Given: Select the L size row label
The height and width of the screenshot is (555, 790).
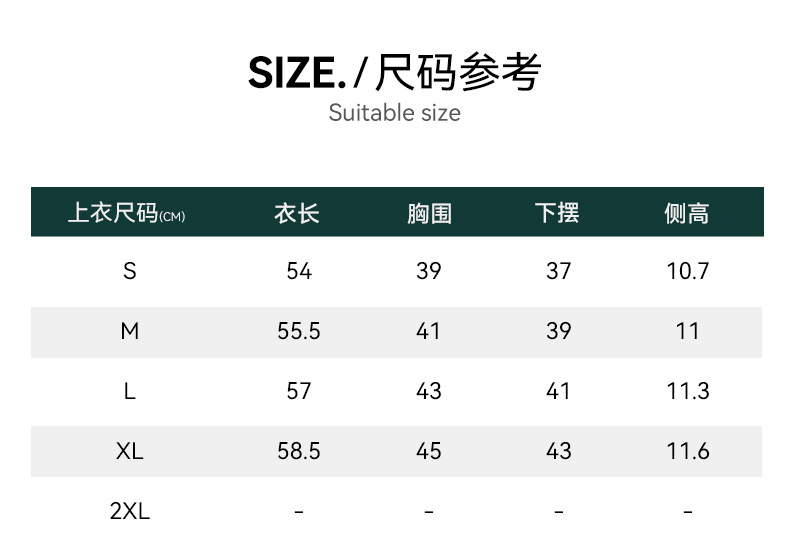Looking at the screenshot, I should click(x=129, y=391).
